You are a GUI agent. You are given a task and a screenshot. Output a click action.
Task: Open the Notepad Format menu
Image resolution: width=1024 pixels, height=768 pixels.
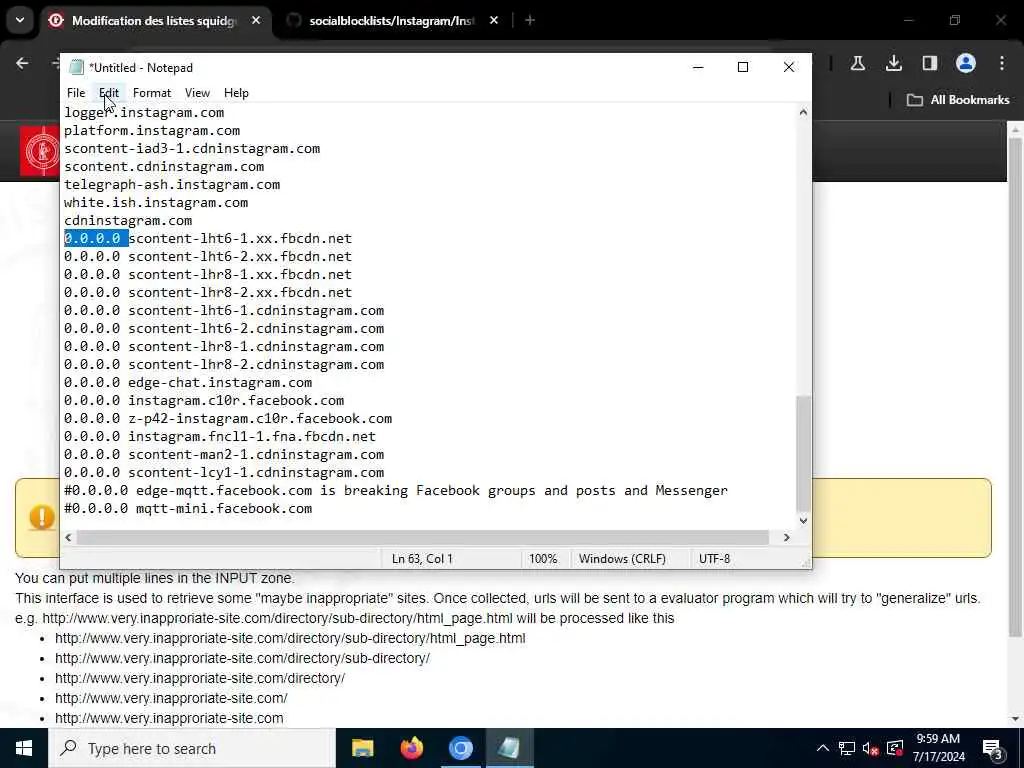coord(152,93)
